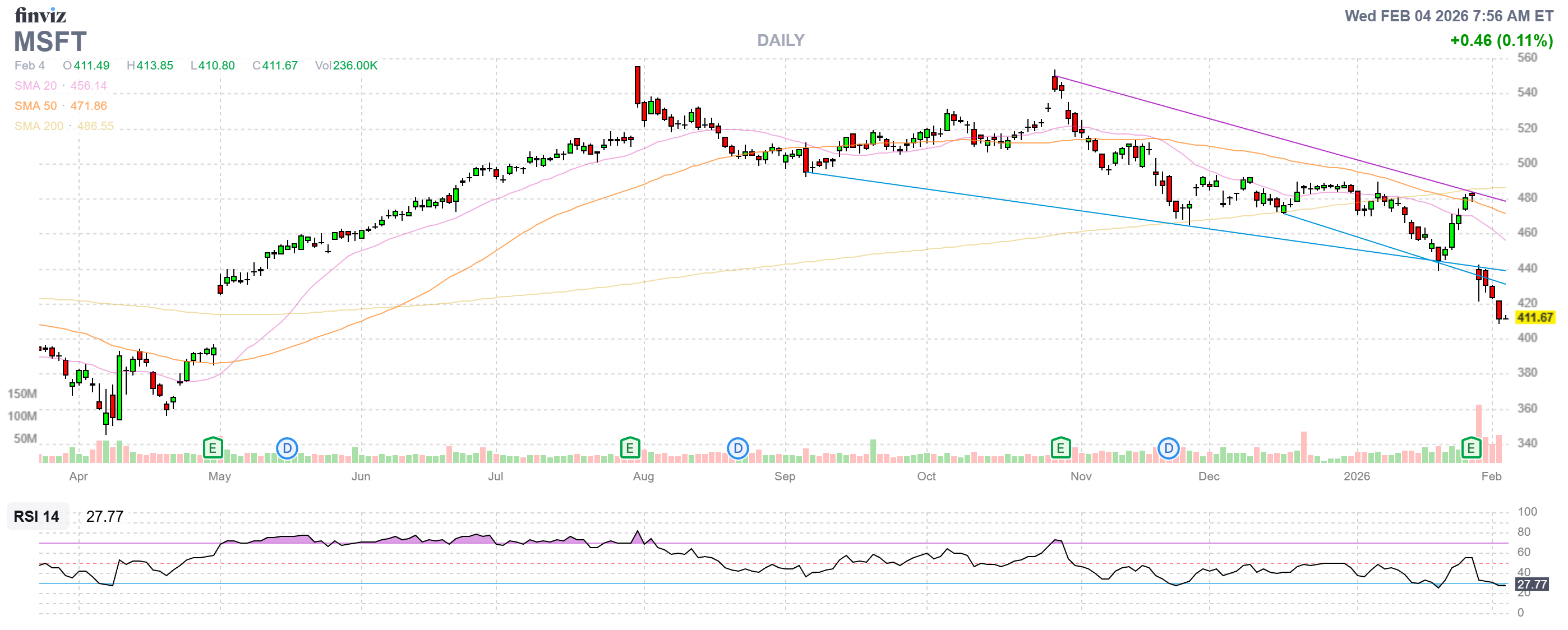Image resolution: width=1568 pixels, height=630 pixels.
Task: Open the RSI 14 indicator settings
Action: point(36,517)
